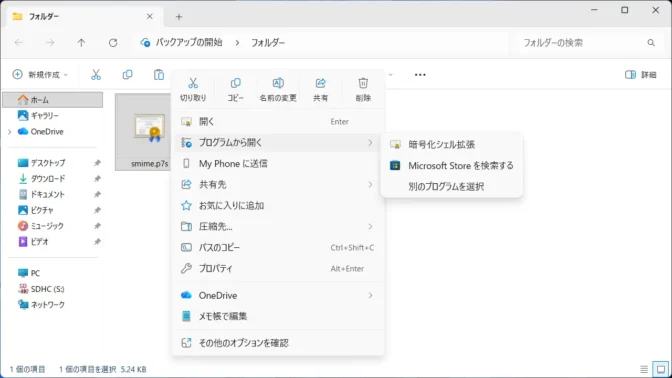Click the 1 個の項目 status text
This screenshot has width=672, height=378.
[27, 369]
